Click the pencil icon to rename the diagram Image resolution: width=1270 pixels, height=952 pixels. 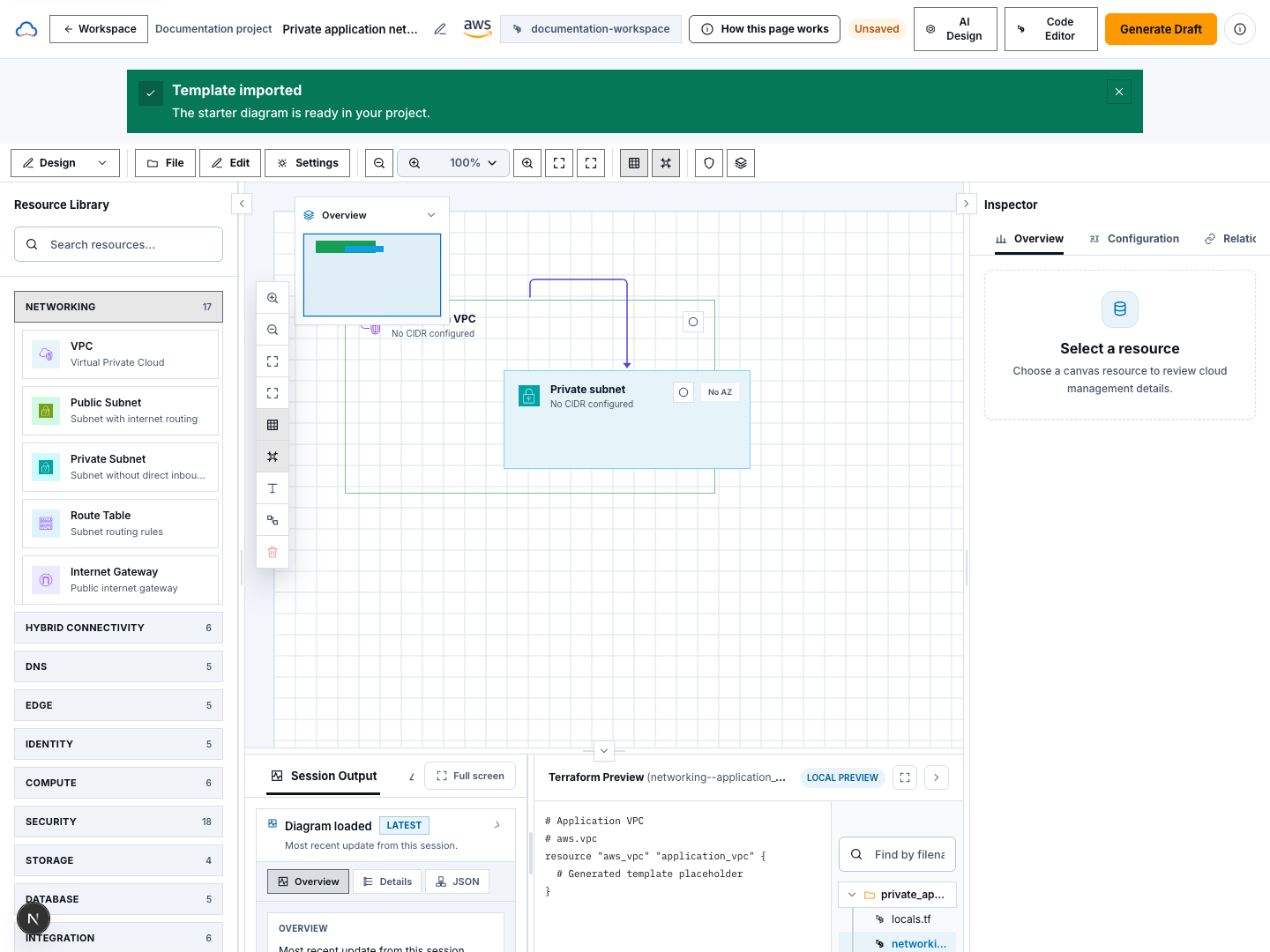(440, 29)
